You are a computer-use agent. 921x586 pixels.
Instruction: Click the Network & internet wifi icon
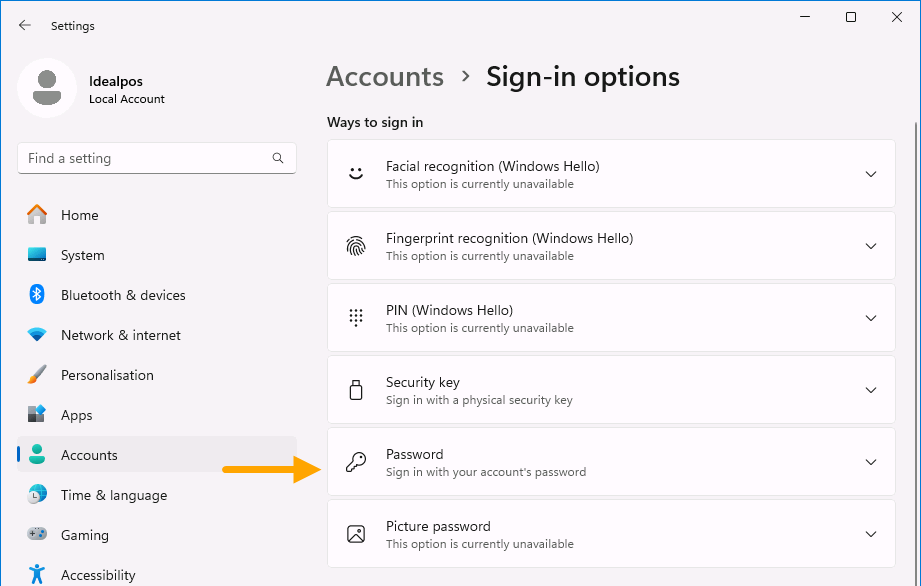37,335
